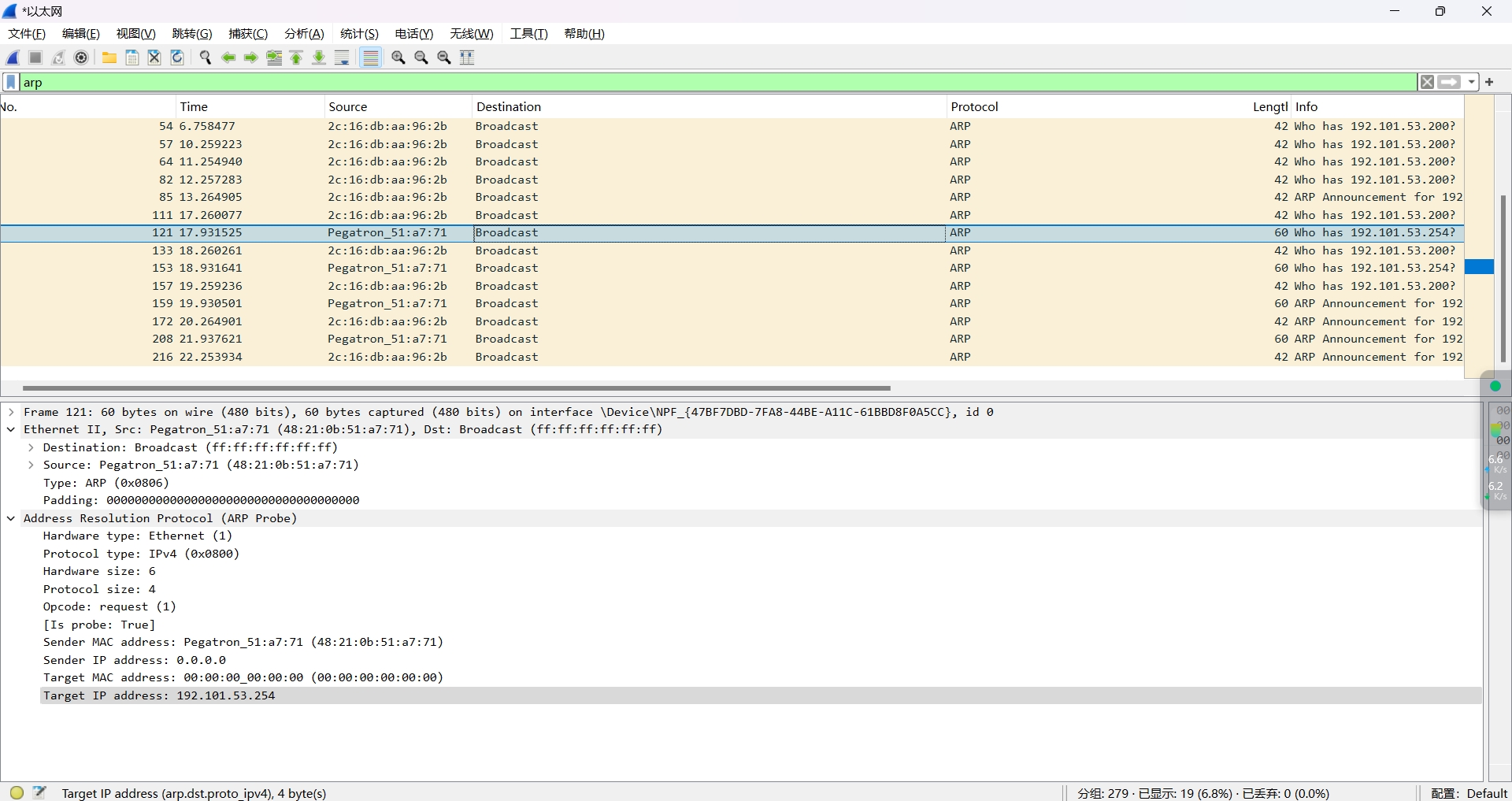Viewport: 1512px width, 801px height.
Task: Select packet 153 from Pegatron_51:a7:71
Action: point(732,268)
